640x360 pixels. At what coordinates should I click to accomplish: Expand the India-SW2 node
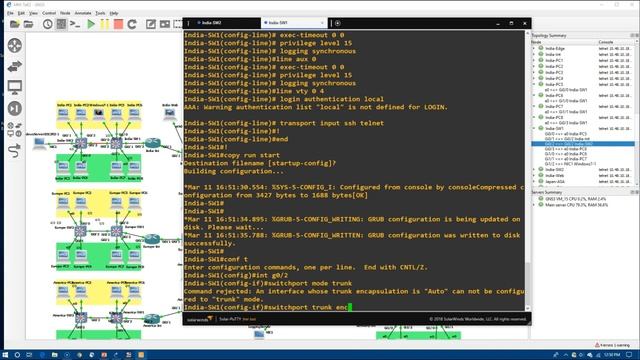point(533,169)
